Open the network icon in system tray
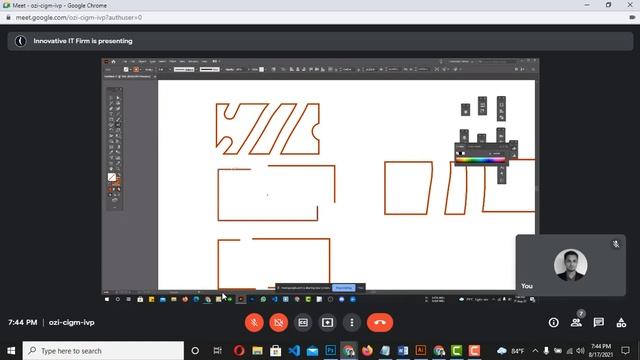Viewport: 640px width, 360px height. point(569,351)
